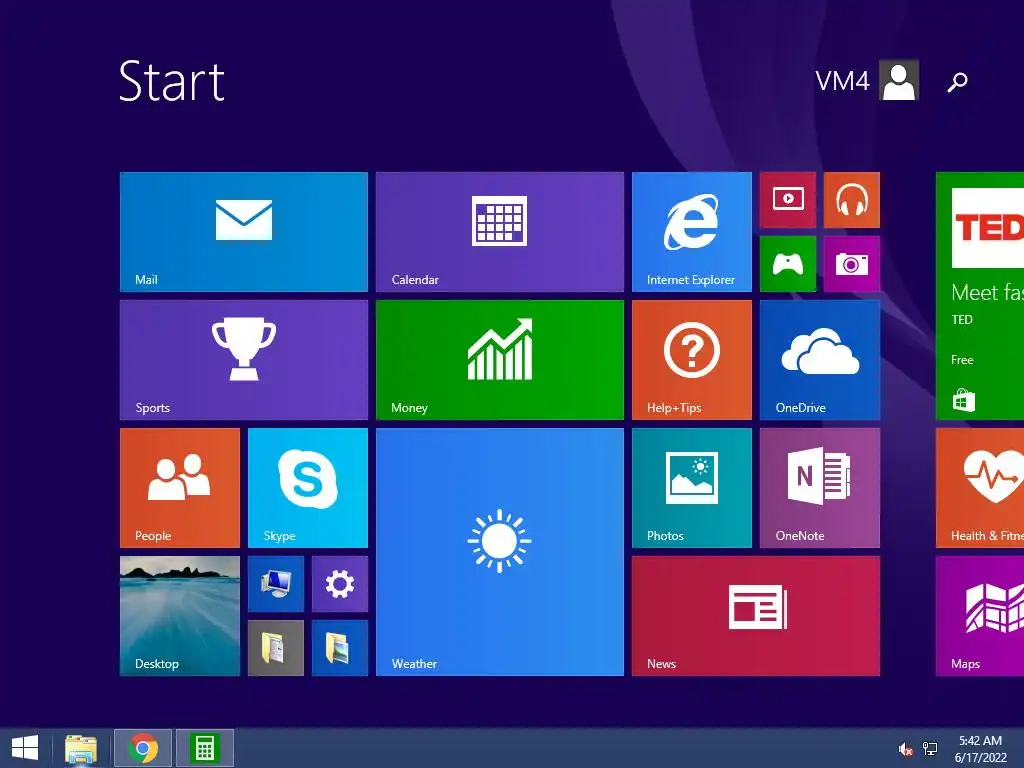Switch to Calculator in the taskbar
The height and width of the screenshot is (768, 1024).
pyautogui.click(x=204, y=748)
